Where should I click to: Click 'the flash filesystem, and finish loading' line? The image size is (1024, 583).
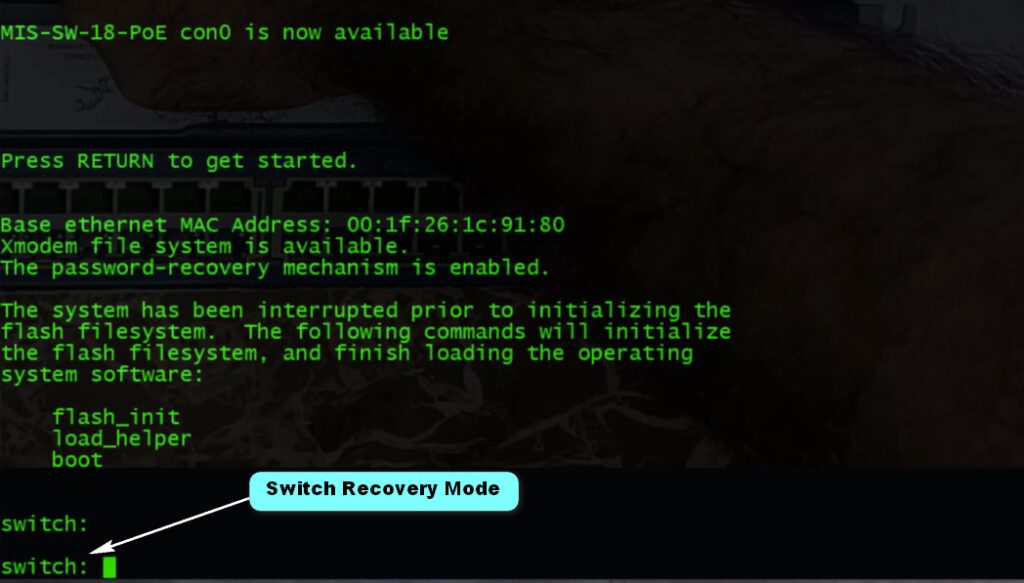coord(346,353)
